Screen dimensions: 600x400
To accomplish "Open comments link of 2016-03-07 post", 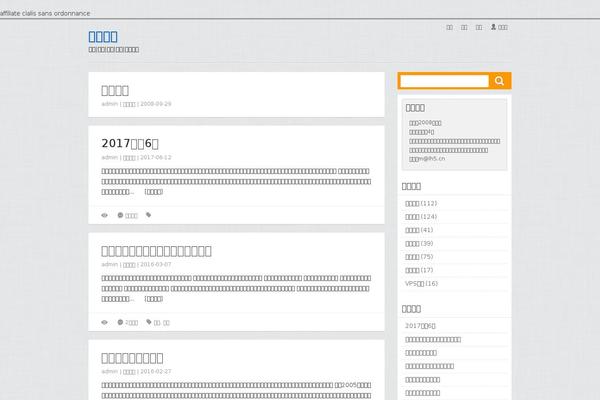I will 132,323.
